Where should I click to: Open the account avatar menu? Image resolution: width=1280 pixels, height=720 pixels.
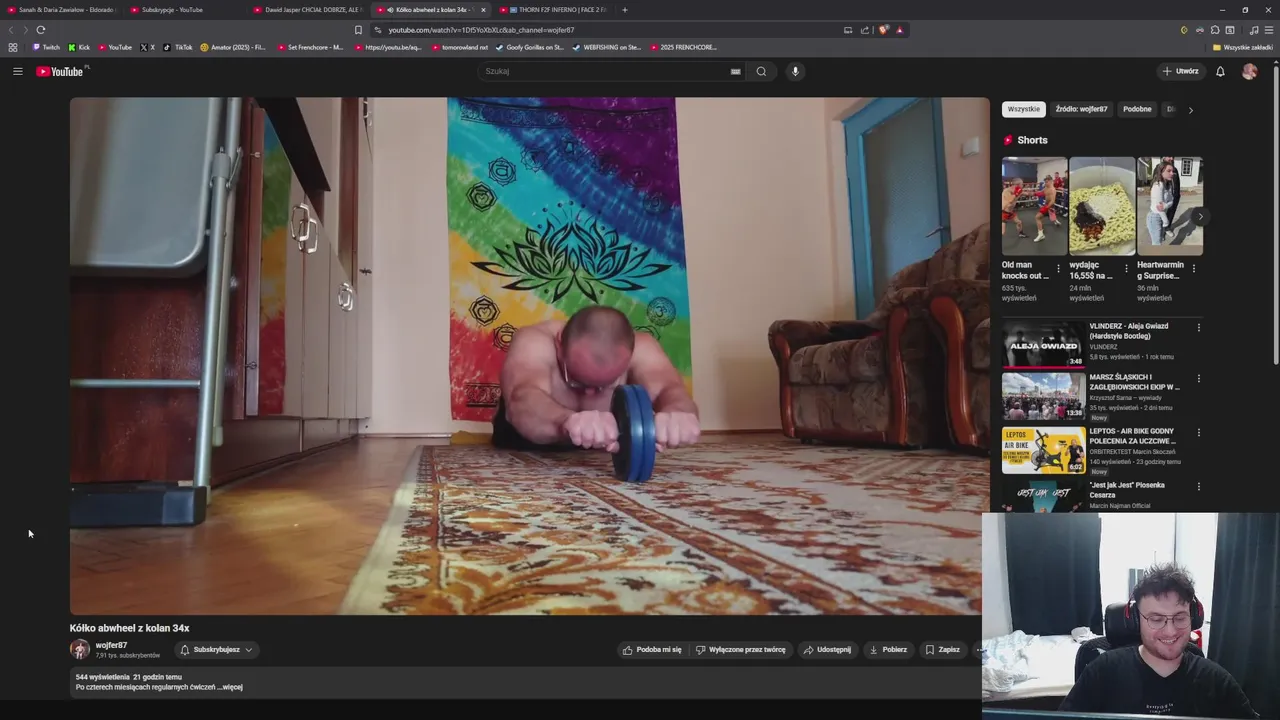click(1249, 71)
